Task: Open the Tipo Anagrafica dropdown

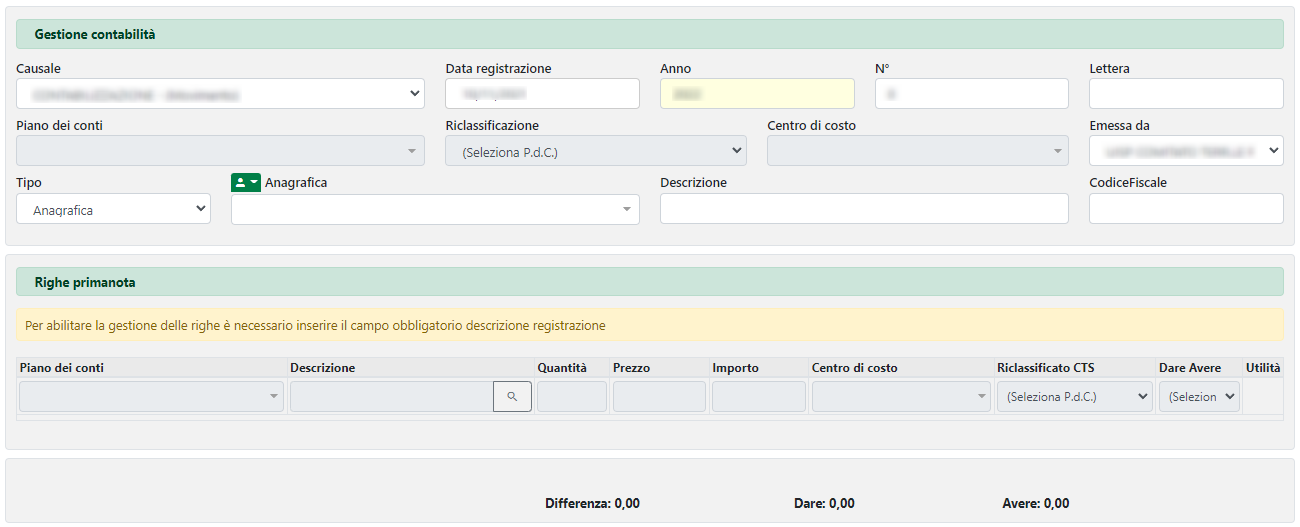Action: (113, 209)
